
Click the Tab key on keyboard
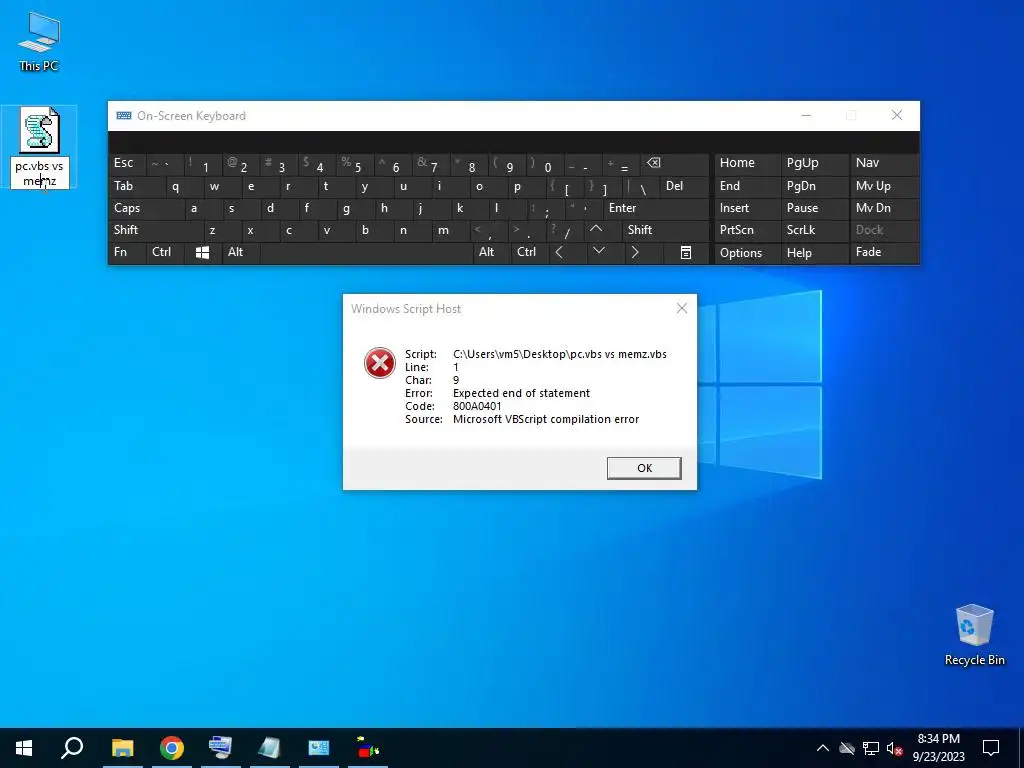136,186
